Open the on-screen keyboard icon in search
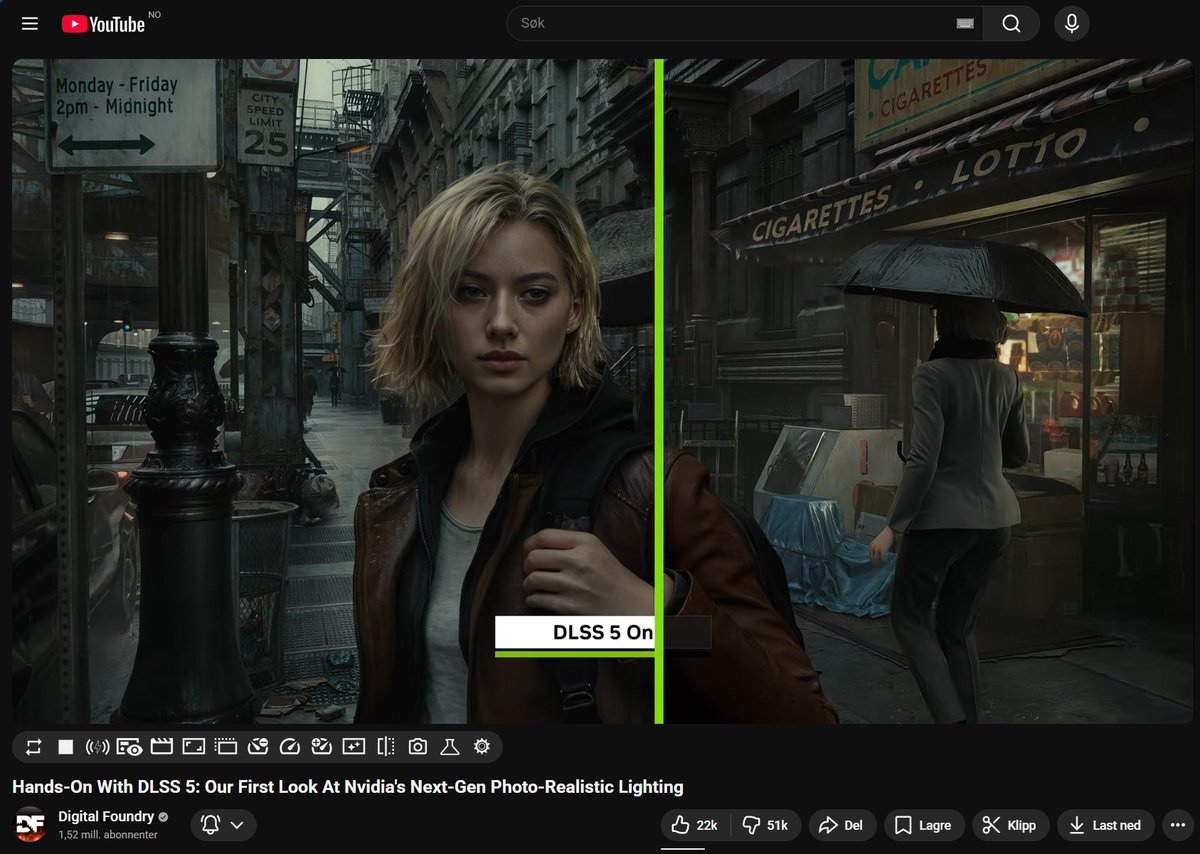 coord(965,24)
